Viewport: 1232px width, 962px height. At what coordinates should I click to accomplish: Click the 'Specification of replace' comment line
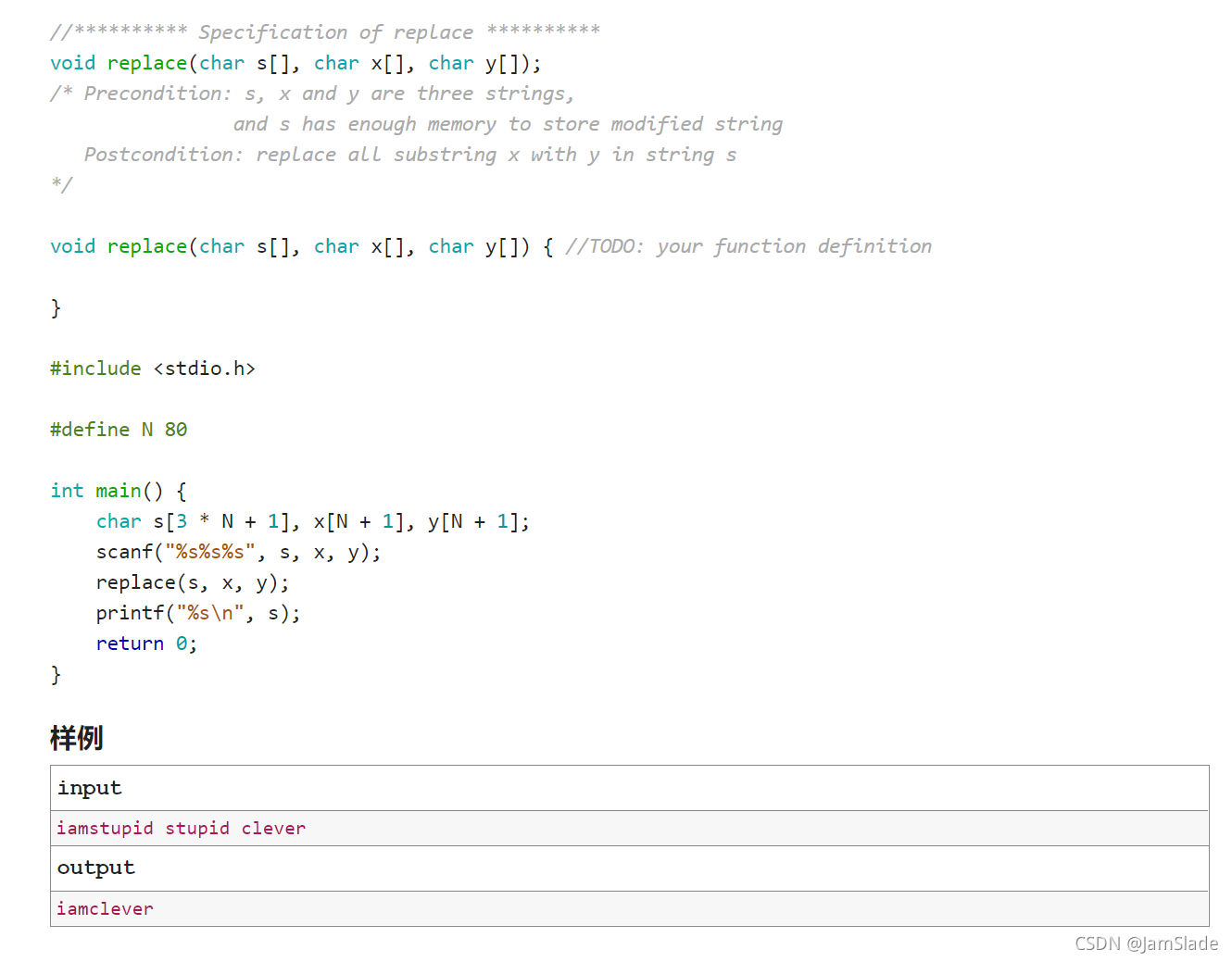tap(325, 32)
